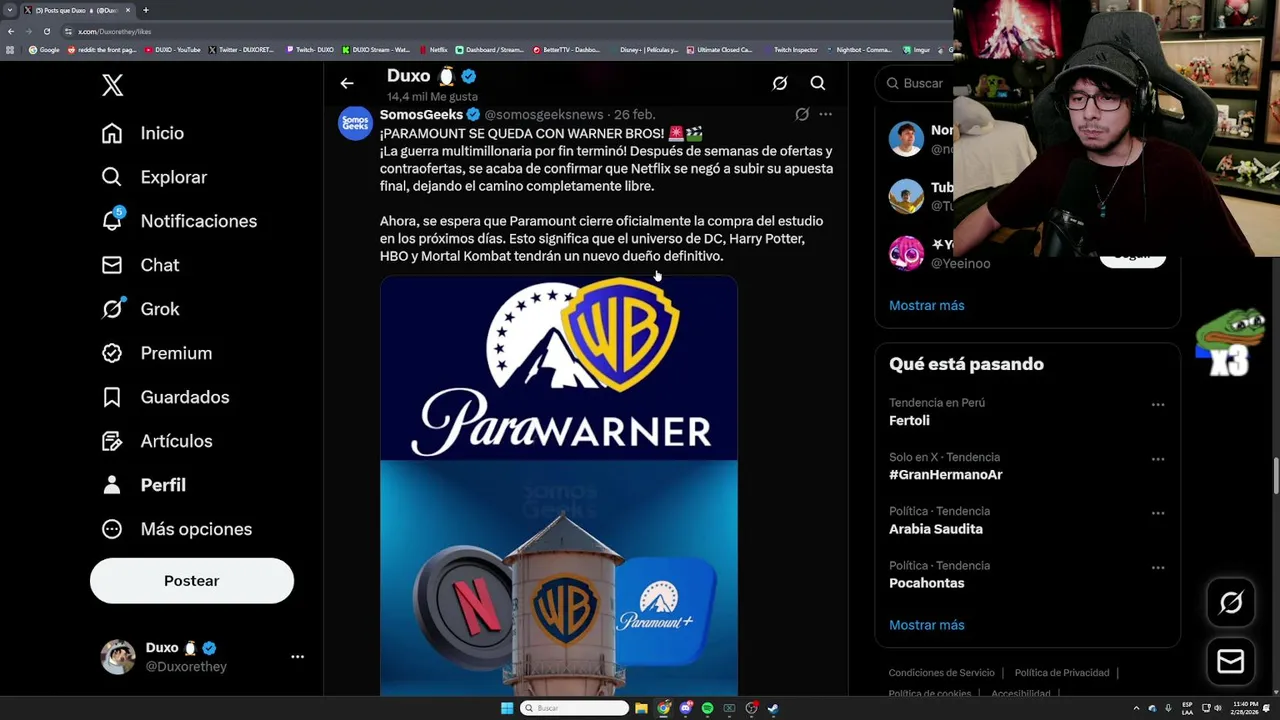
Task: Show hidden system tray icons
Action: click(x=1136, y=708)
